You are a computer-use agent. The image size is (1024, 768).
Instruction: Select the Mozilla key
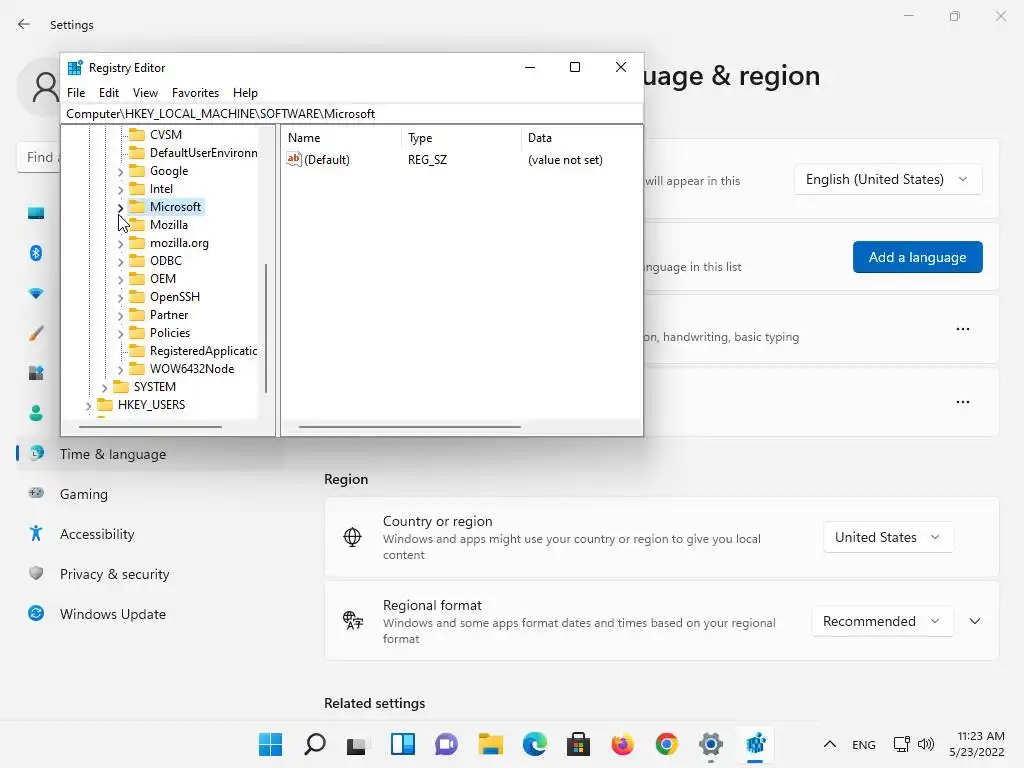click(x=168, y=225)
